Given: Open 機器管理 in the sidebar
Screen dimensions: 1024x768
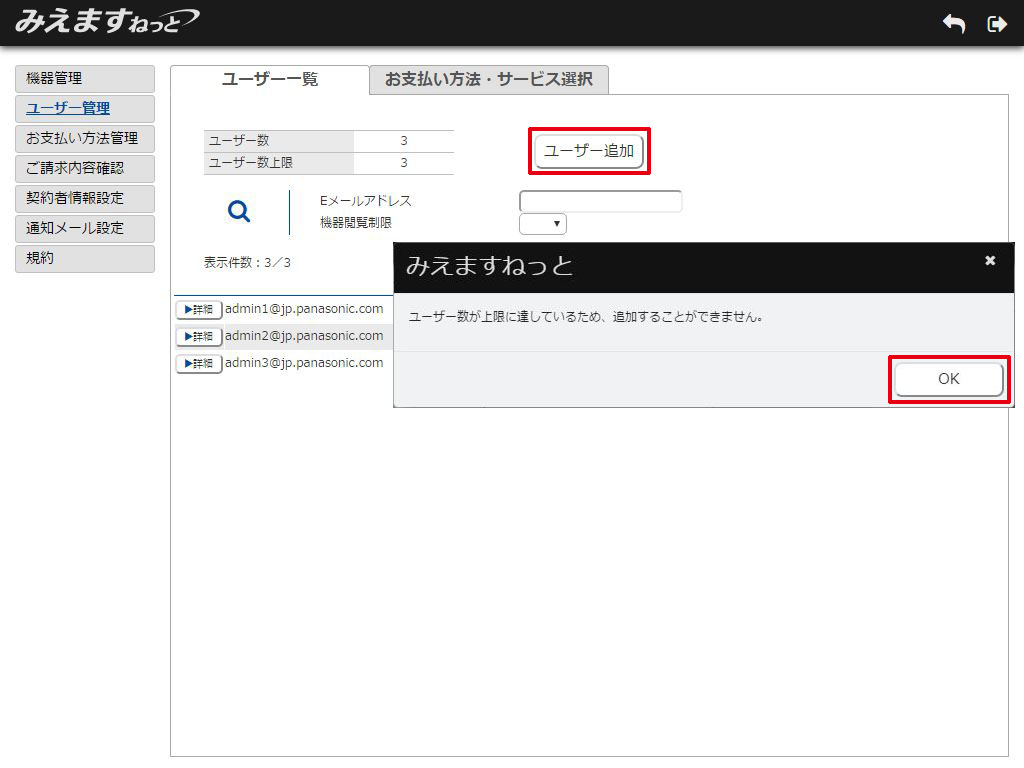Looking at the screenshot, I should (x=85, y=79).
